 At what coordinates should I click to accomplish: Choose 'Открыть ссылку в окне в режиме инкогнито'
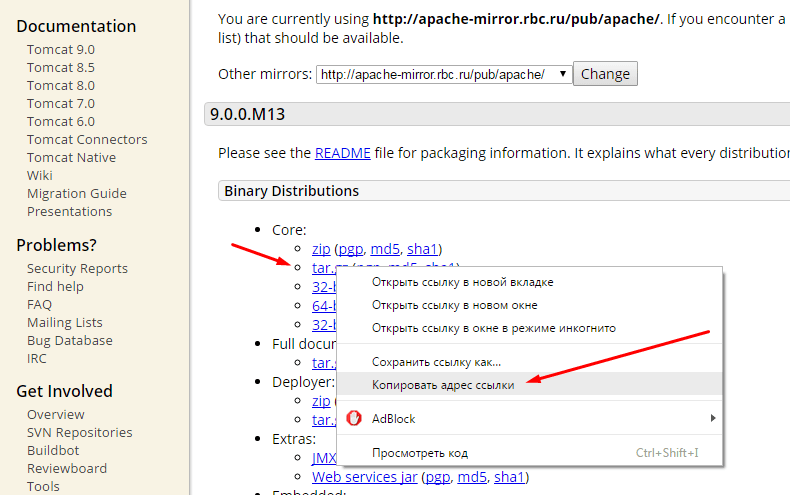(x=494, y=328)
